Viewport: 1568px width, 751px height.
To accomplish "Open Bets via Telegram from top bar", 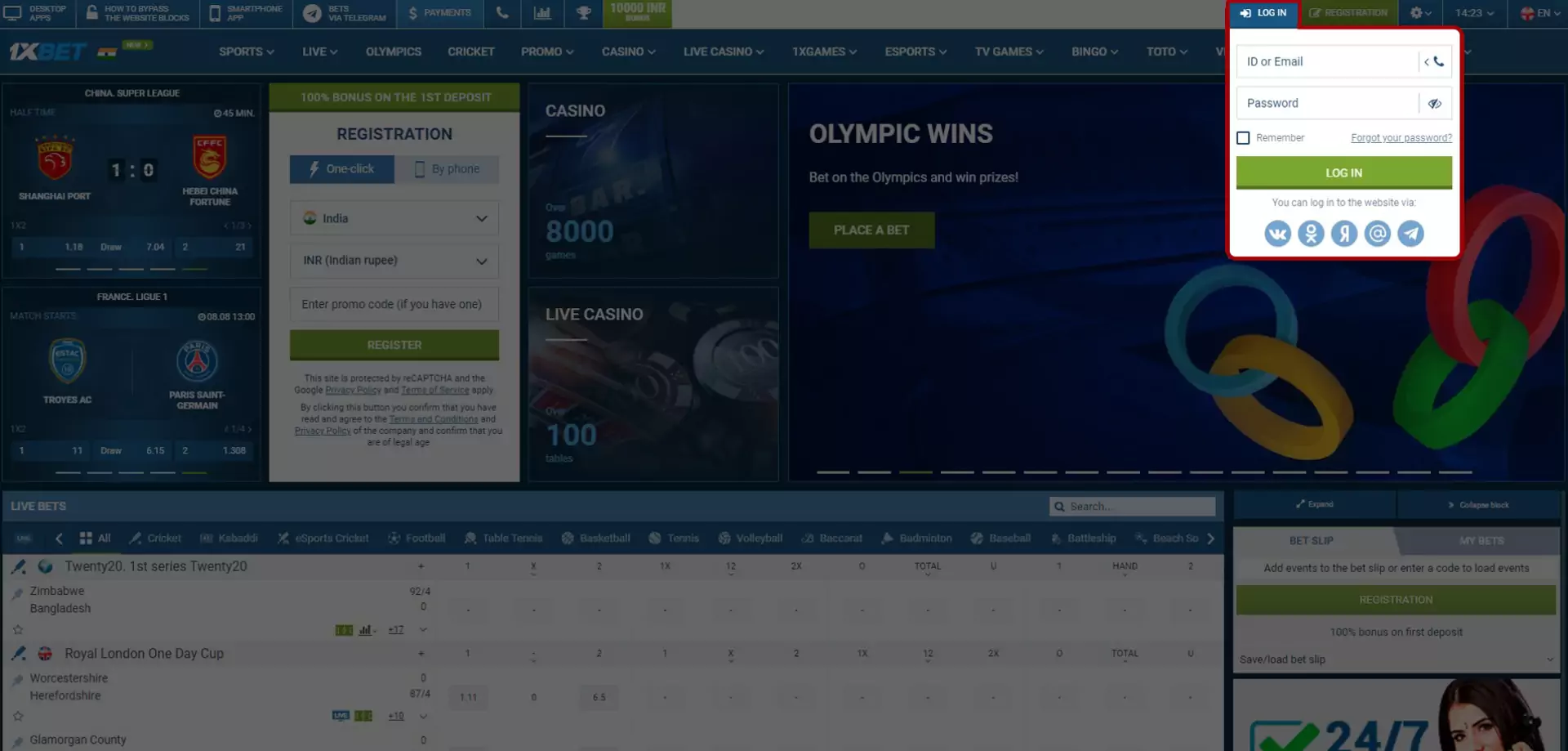I will 343,13.
